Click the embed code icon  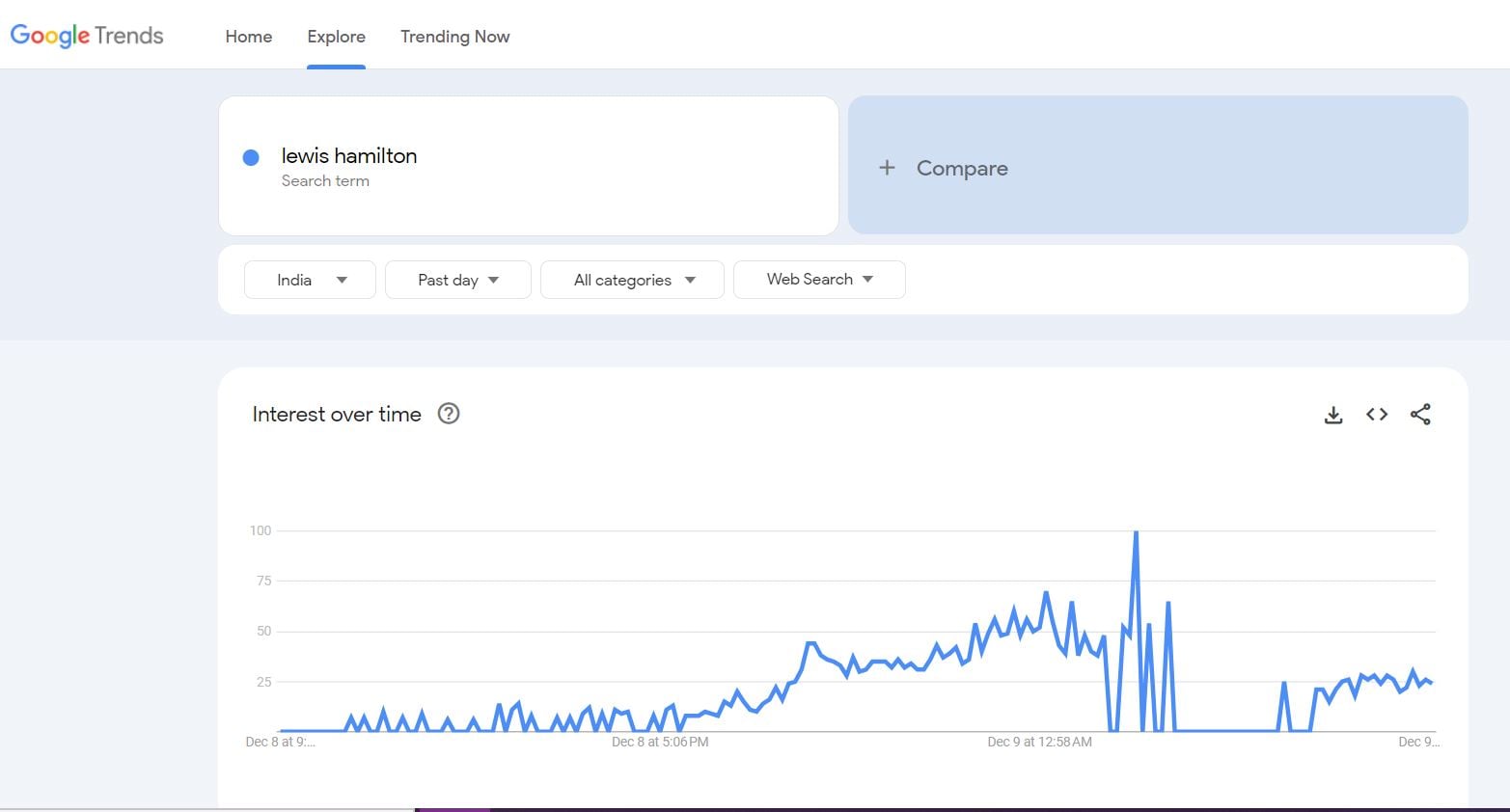point(1377,415)
